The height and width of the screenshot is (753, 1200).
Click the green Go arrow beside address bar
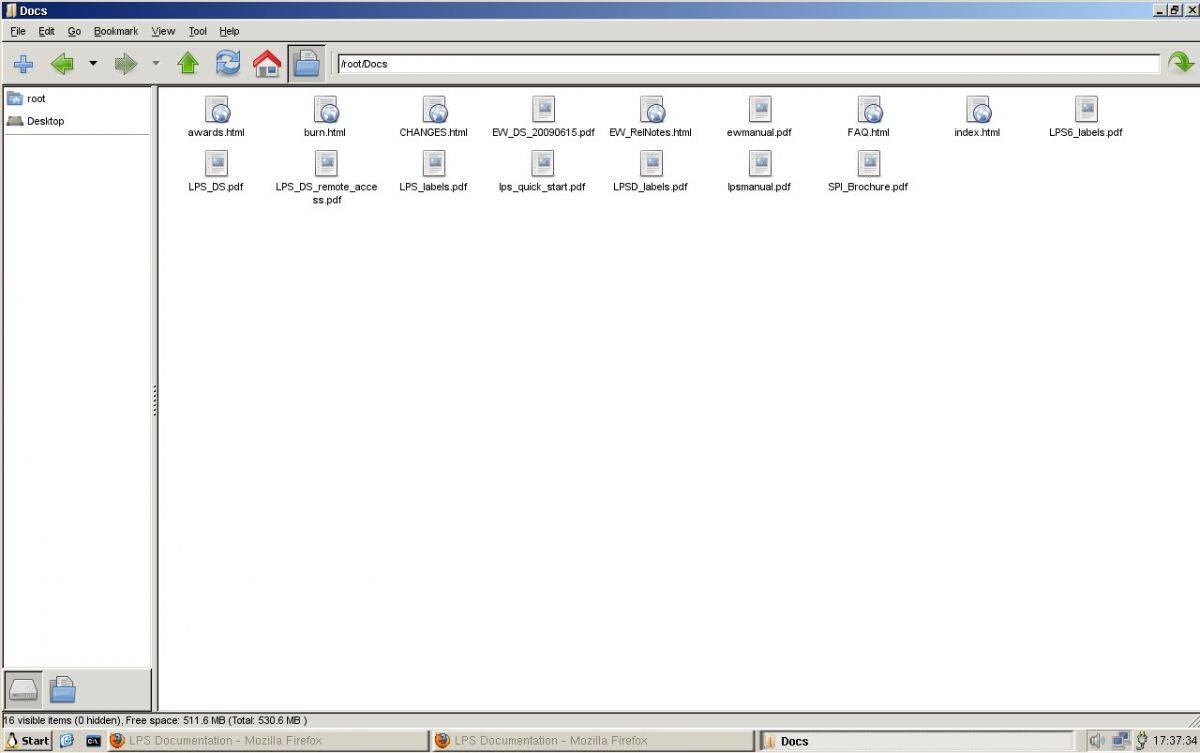1181,63
